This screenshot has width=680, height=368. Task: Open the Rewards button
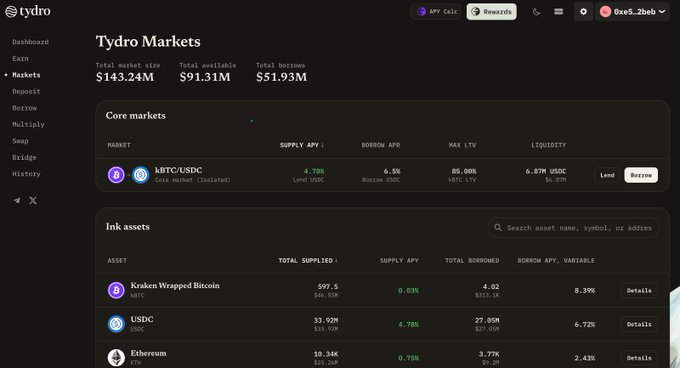pyautogui.click(x=491, y=12)
